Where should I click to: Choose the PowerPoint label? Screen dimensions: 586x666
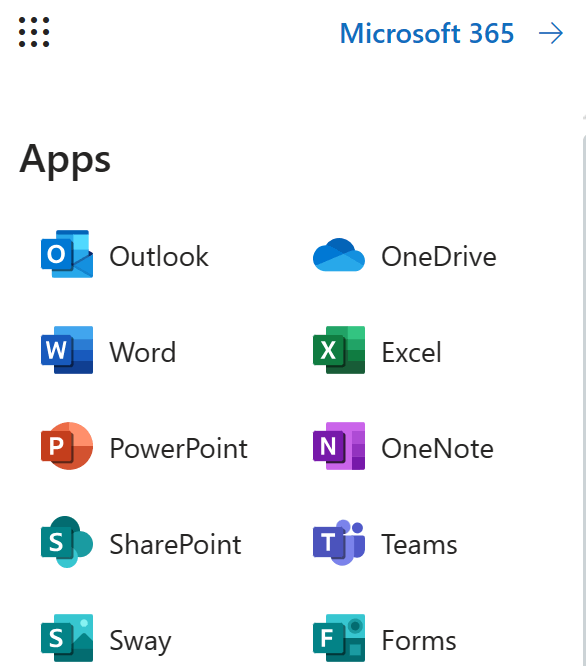point(178,449)
